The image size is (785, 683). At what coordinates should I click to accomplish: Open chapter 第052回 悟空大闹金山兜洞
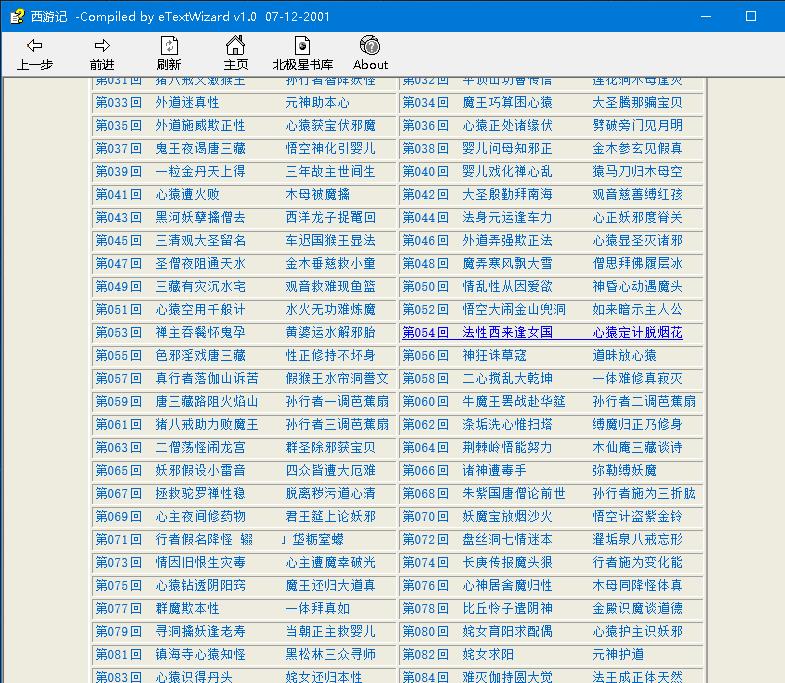point(542,310)
